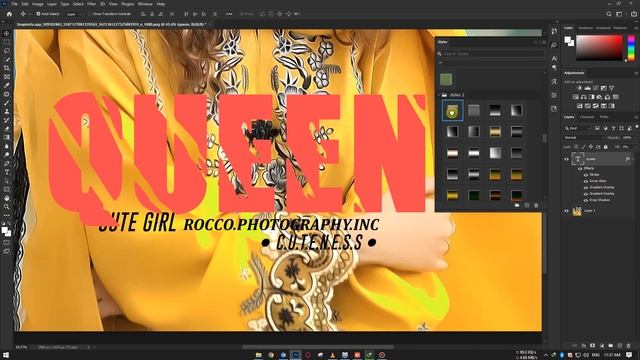Click the Home icon in options bar
This screenshot has height=360, width=640.
click(x=9, y=14)
